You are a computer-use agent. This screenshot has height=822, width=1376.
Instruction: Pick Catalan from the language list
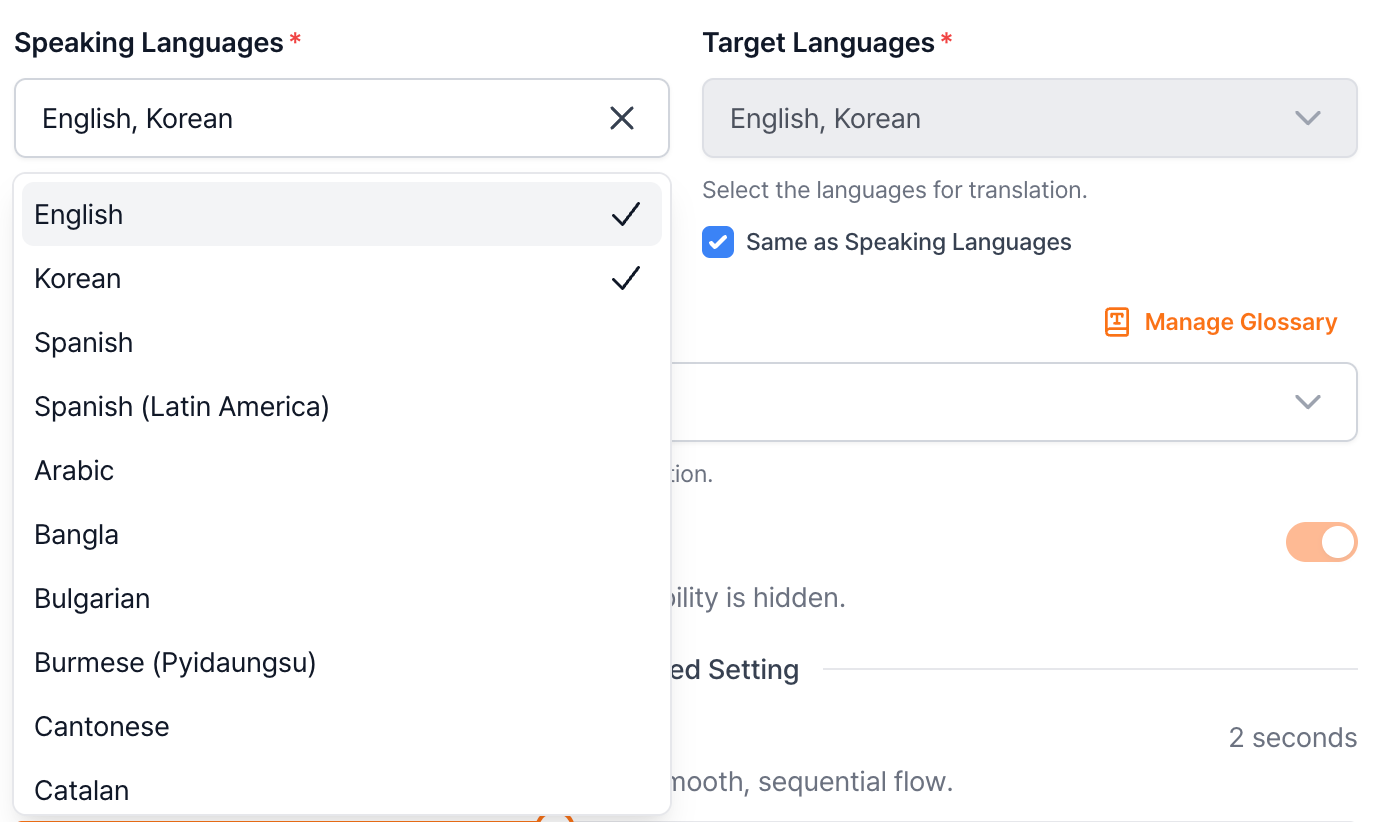click(x=82, y=791)
